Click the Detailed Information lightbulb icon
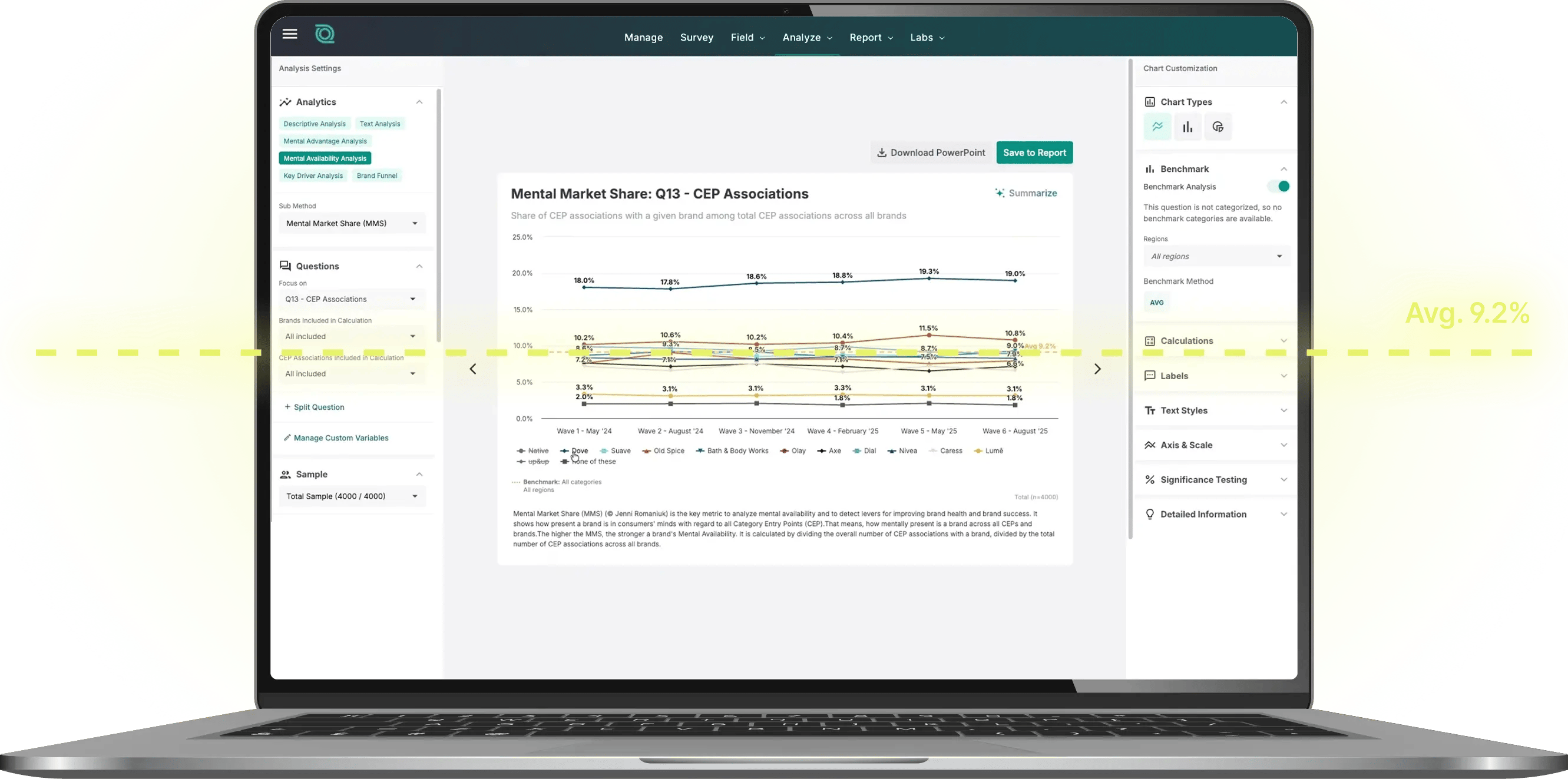This screenshot has width=1568, height=779. [1149, 514]
